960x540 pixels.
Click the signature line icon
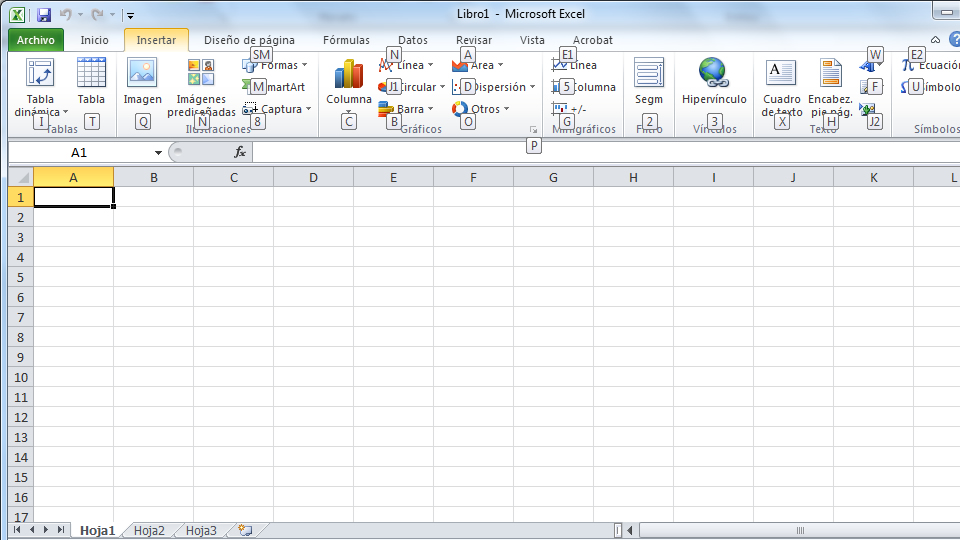pyautogui.click(x=868, y=87)
